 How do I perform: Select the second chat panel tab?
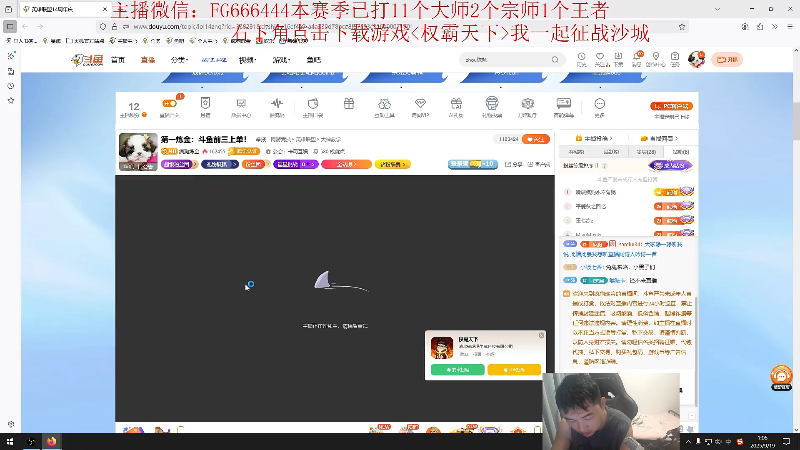pyautogui.click(x=611, y=152)
